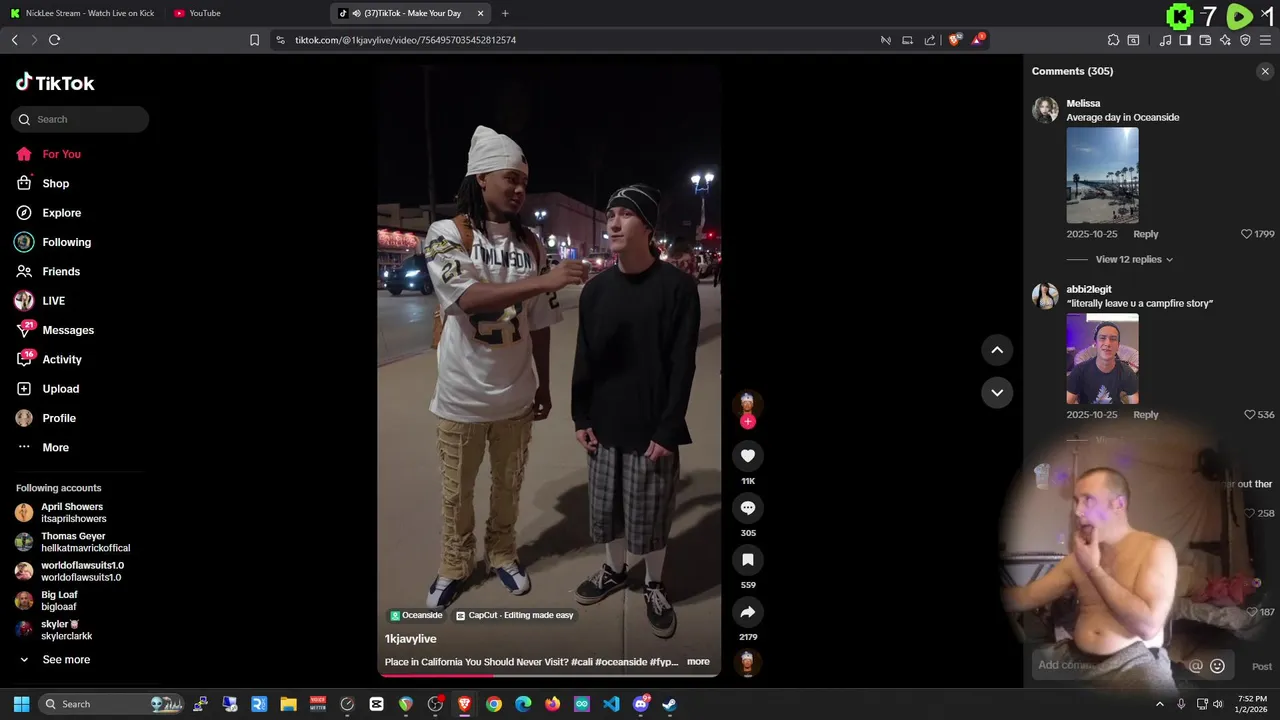Image resolution: width=1280 pixels, height=720 pixels.
Task: Go back in browser history
Action: (14, 40)
